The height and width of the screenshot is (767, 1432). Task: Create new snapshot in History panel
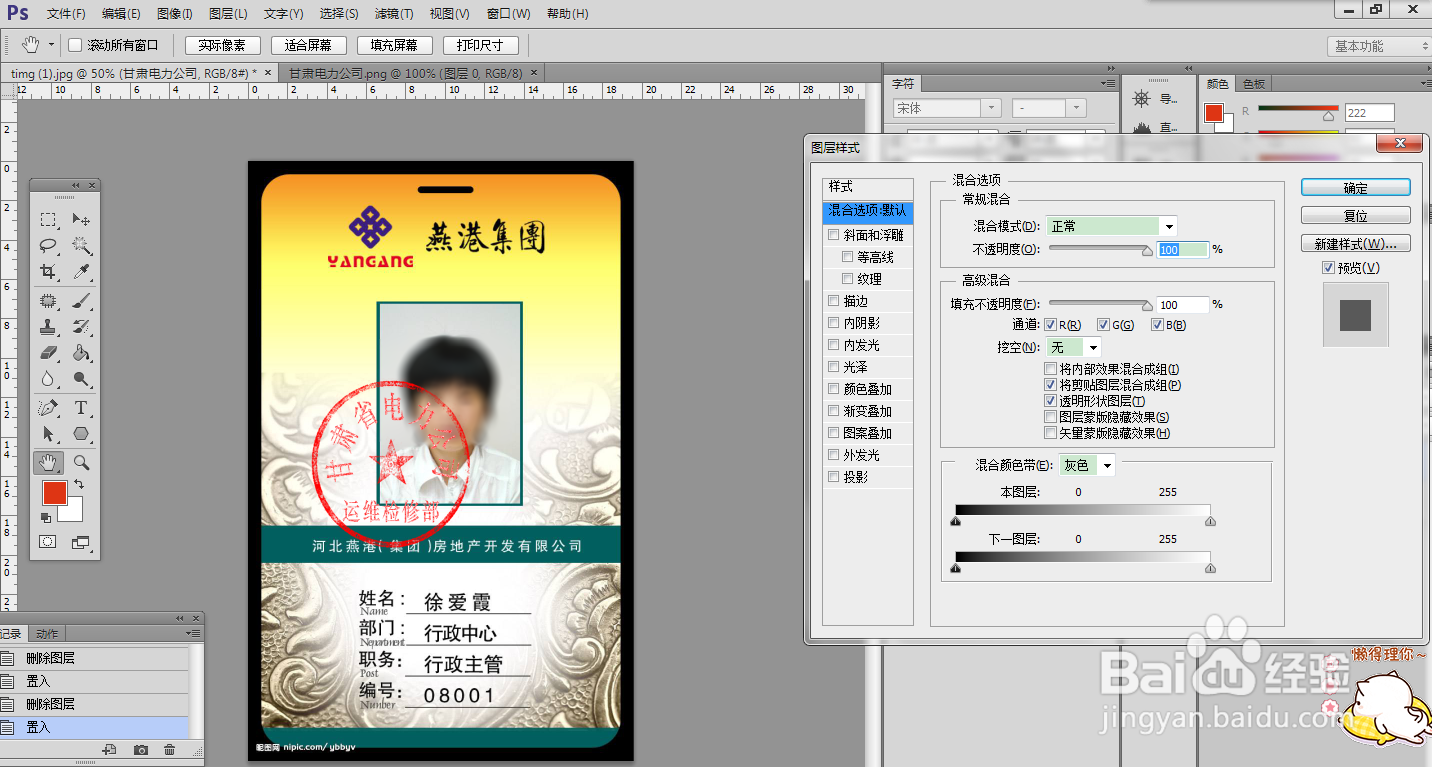coord(141,750)
